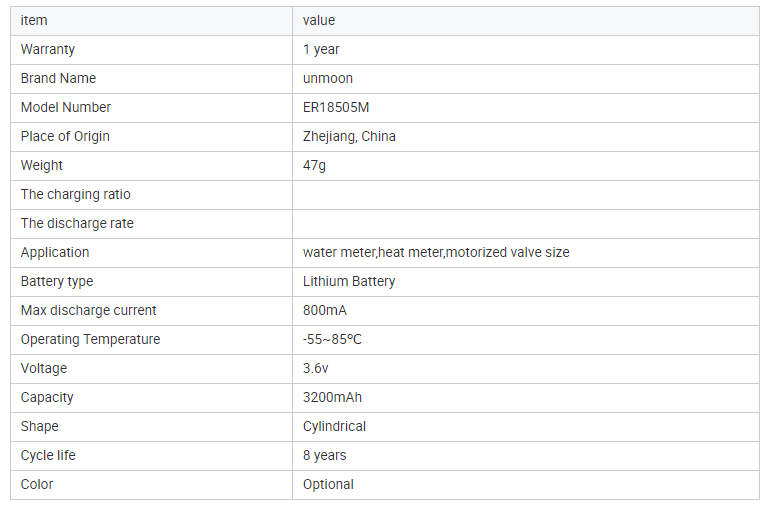Click the water meter application value
This screenshot has height=507, width=767.
tap(436, 253)
